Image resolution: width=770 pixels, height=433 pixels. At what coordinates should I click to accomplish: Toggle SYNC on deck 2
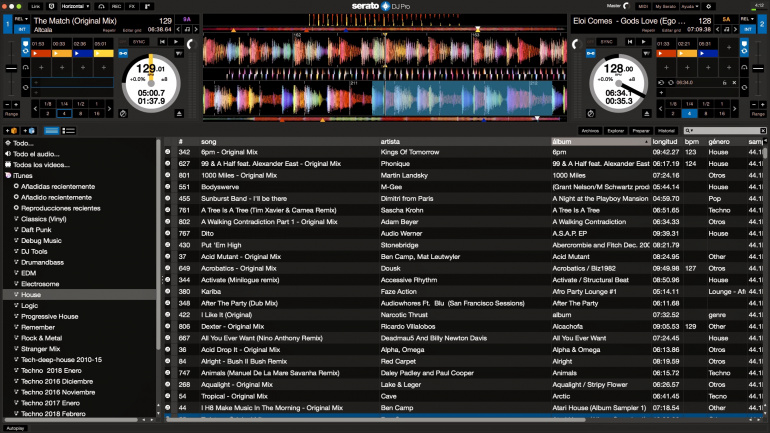(606, 42)
